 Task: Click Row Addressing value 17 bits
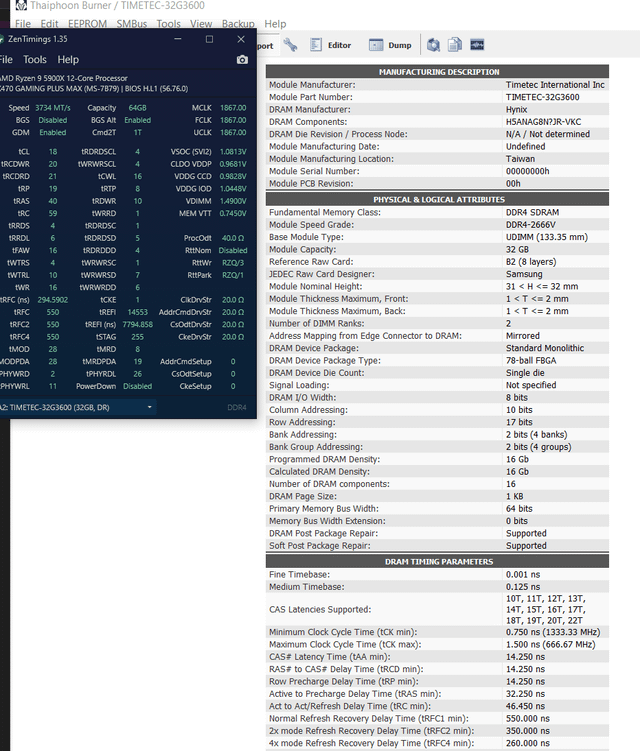coord(519,422)
